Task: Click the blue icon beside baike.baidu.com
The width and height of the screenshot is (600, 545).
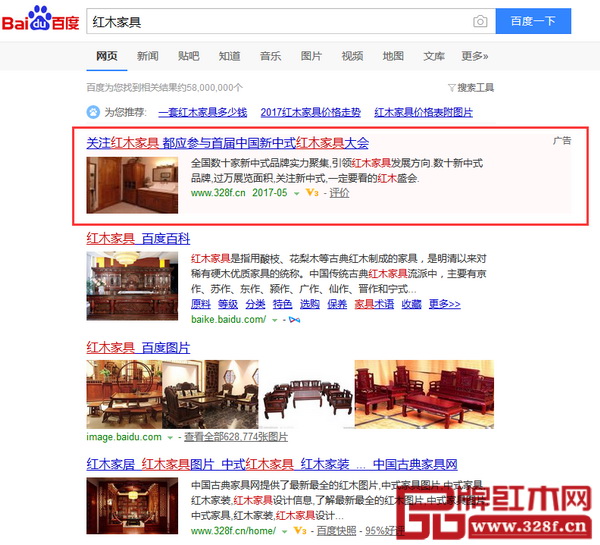Action: (x=294, y=320)
